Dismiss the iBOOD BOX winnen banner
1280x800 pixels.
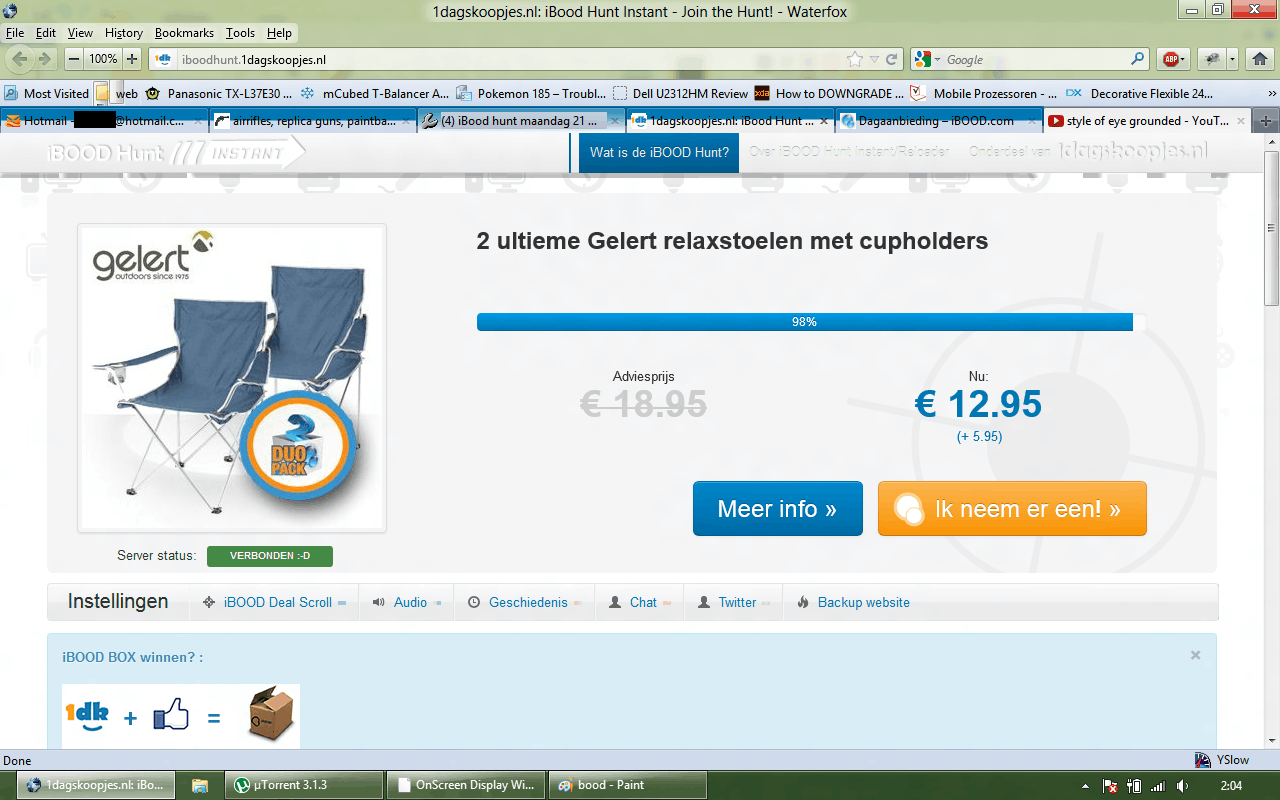pos(1195,655)
